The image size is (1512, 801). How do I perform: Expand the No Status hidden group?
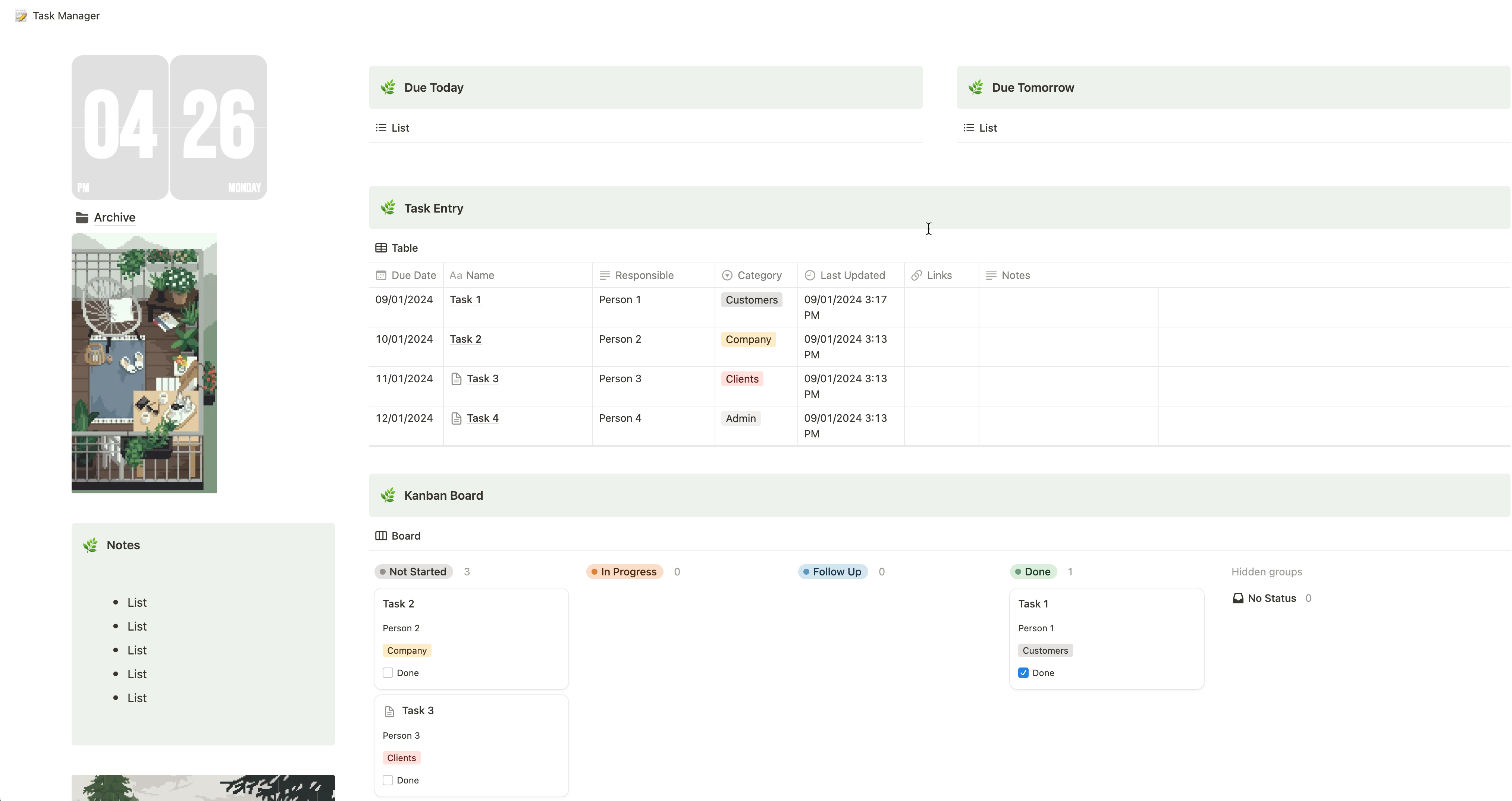pos(1271,598)
